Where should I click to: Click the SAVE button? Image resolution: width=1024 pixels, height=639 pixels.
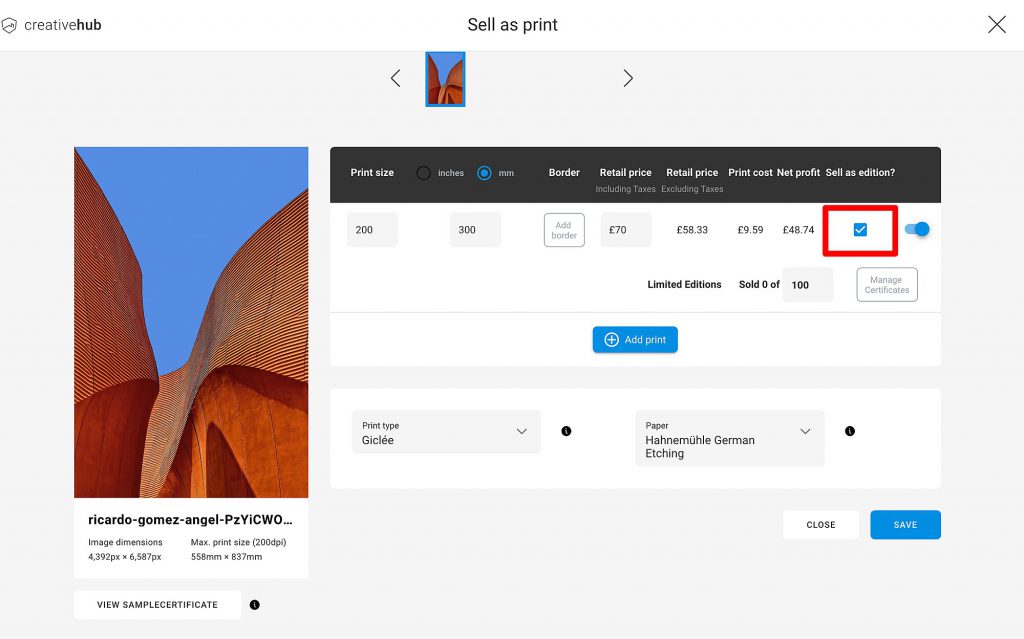point(905,524)
